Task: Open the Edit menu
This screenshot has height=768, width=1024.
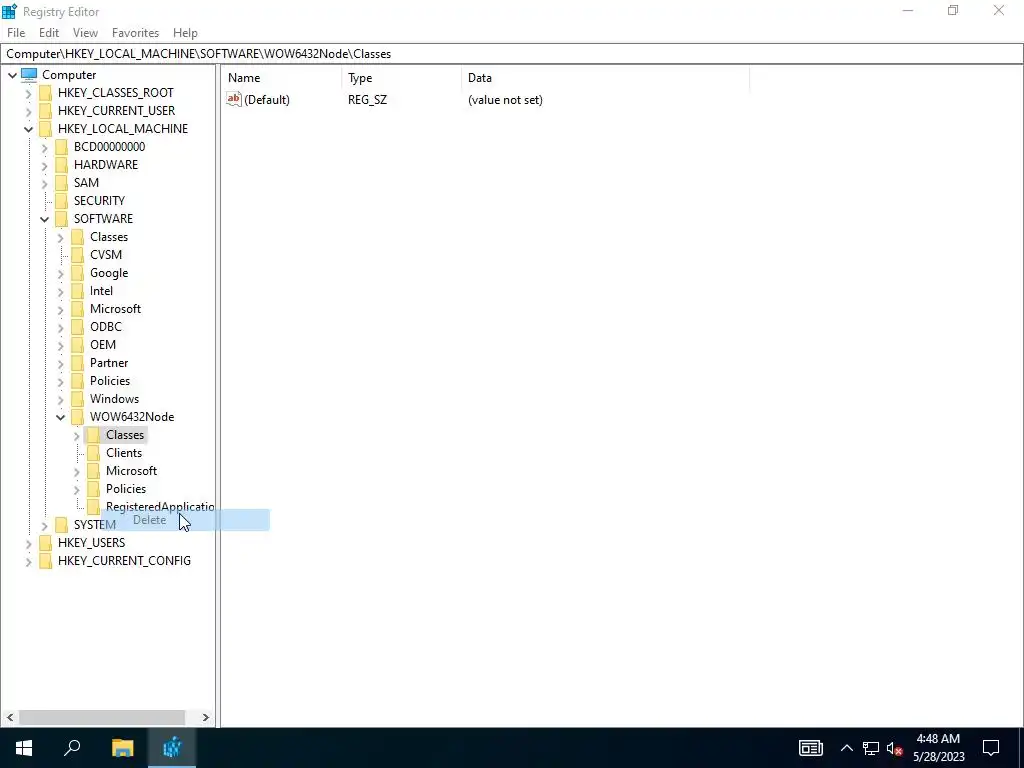Action: 49,33
